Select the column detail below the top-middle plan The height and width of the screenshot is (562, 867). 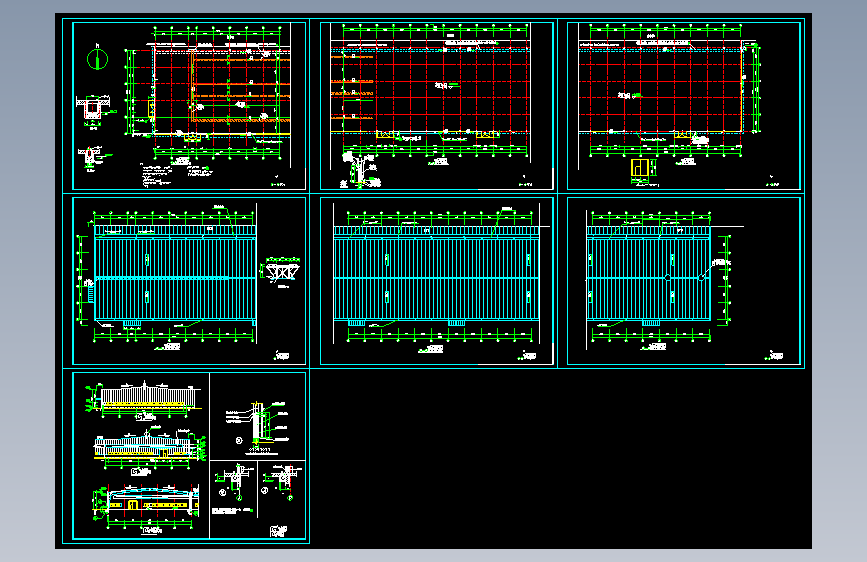tap(361, 171)
